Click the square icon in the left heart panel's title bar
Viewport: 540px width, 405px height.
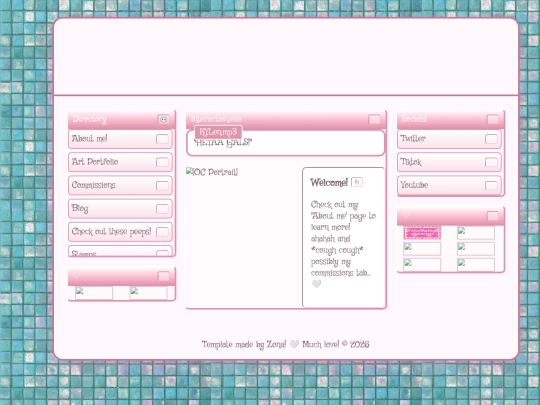163,276
